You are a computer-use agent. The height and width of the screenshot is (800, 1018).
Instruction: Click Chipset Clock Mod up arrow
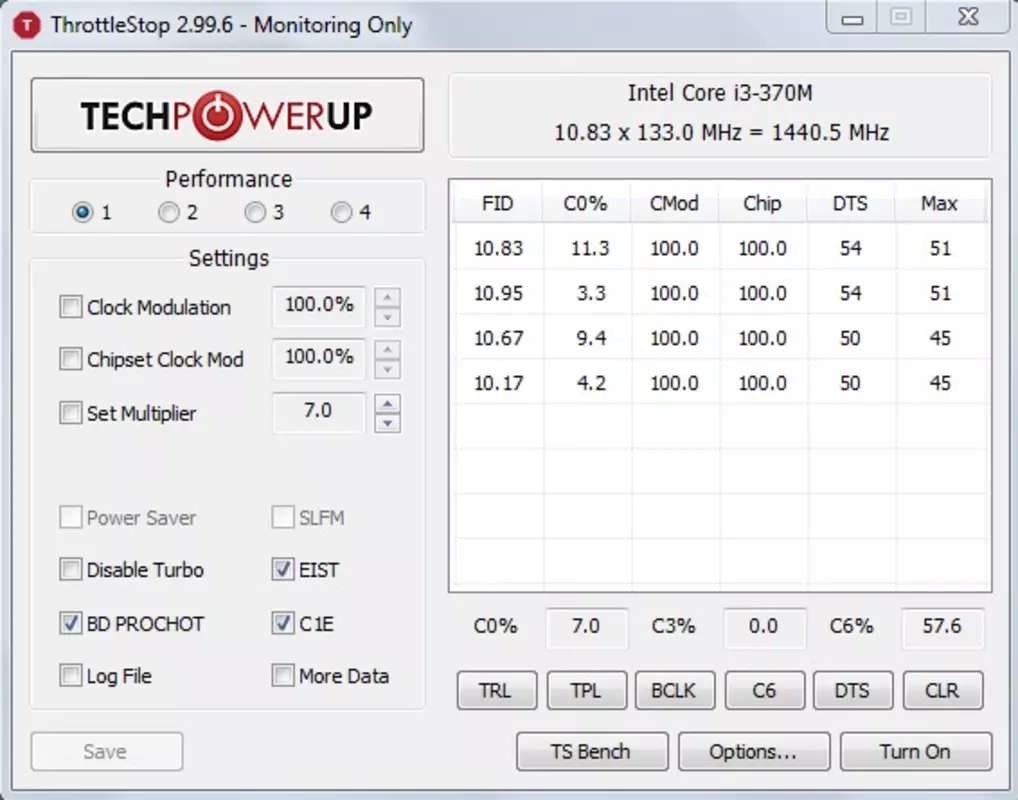tap(388, 349)
